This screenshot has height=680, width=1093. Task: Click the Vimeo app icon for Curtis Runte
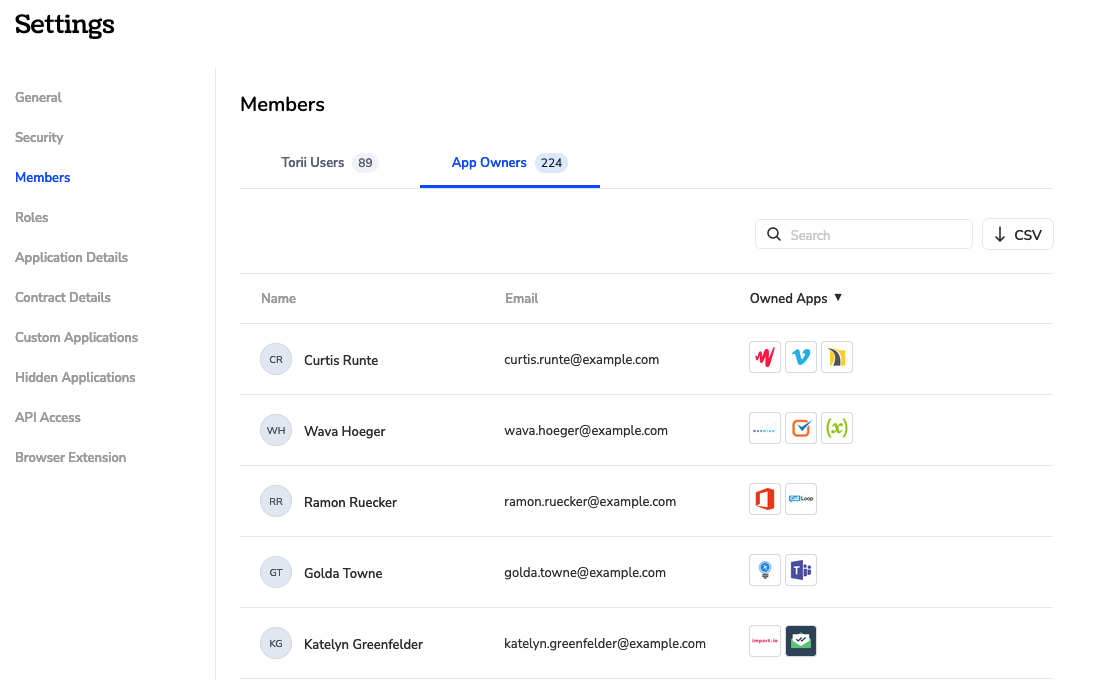pos(800,357)
